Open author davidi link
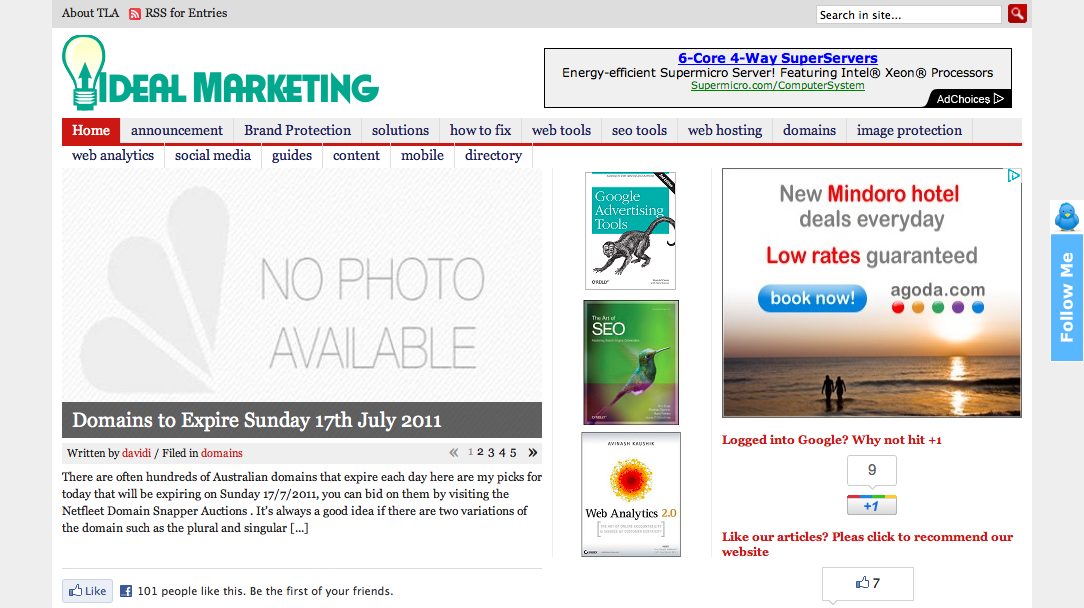Image resolution: width=1084 pixels, height=608 pixels. [x=136, y=453]
